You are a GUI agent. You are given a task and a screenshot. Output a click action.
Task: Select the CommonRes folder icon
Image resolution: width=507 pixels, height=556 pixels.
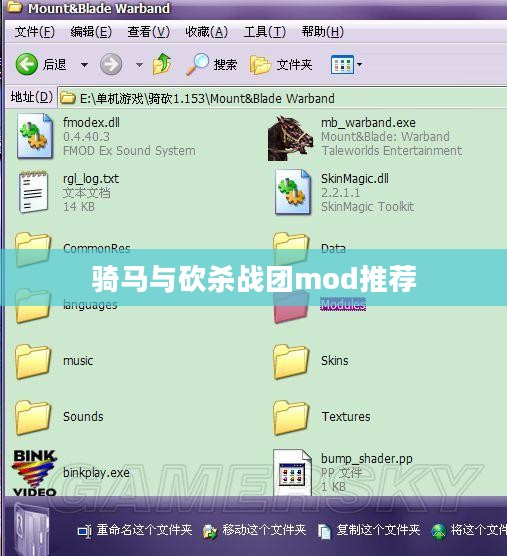(x=33, y=250)
